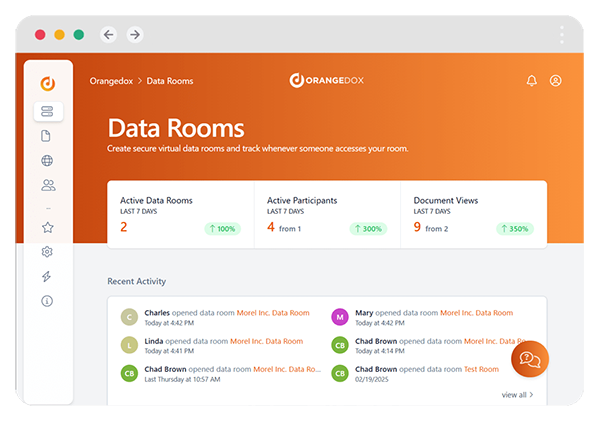The height and width of the screenshot is (421, 600).
Task: Click the Document Views card
Action: [x=474, y=215]
